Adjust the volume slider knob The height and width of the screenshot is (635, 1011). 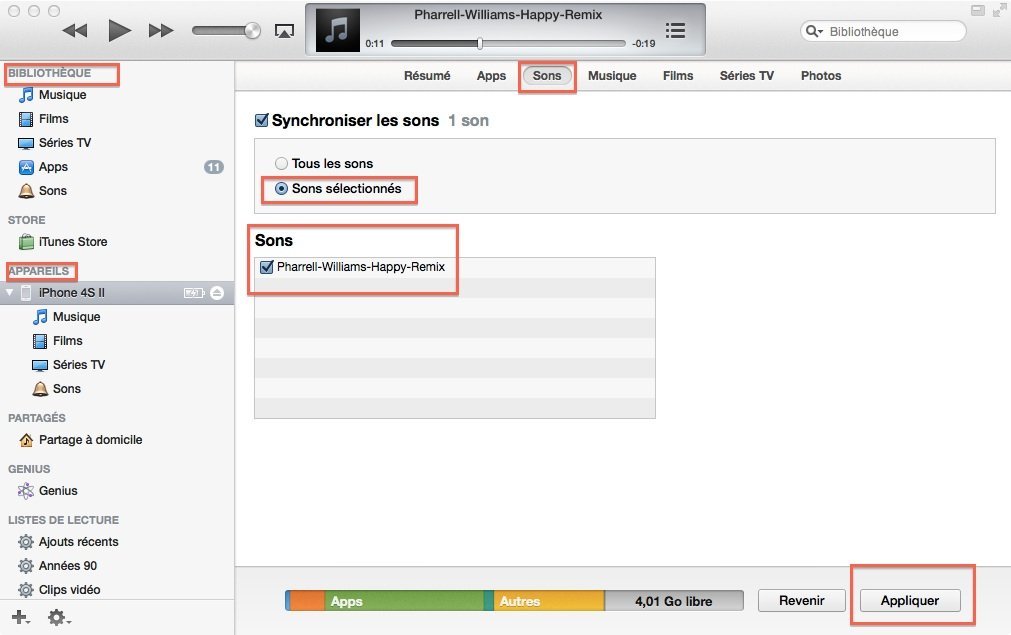252,30
